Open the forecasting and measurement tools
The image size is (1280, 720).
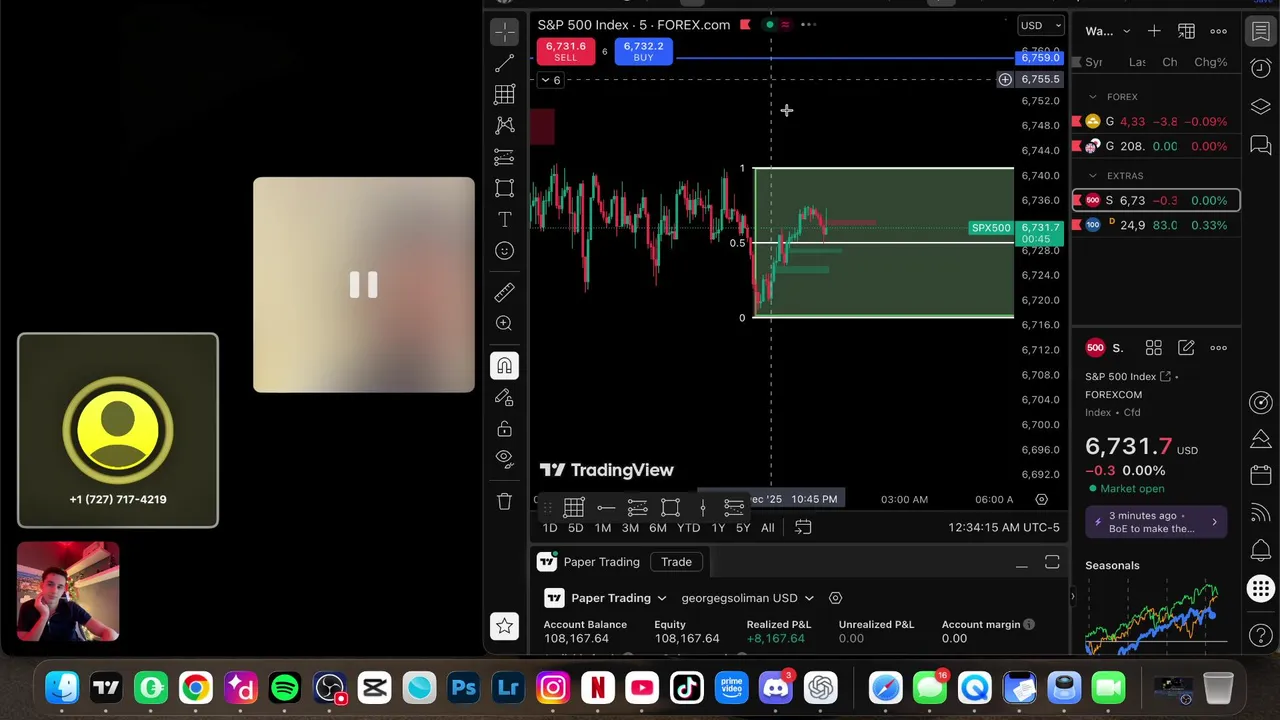coord(504,157)
